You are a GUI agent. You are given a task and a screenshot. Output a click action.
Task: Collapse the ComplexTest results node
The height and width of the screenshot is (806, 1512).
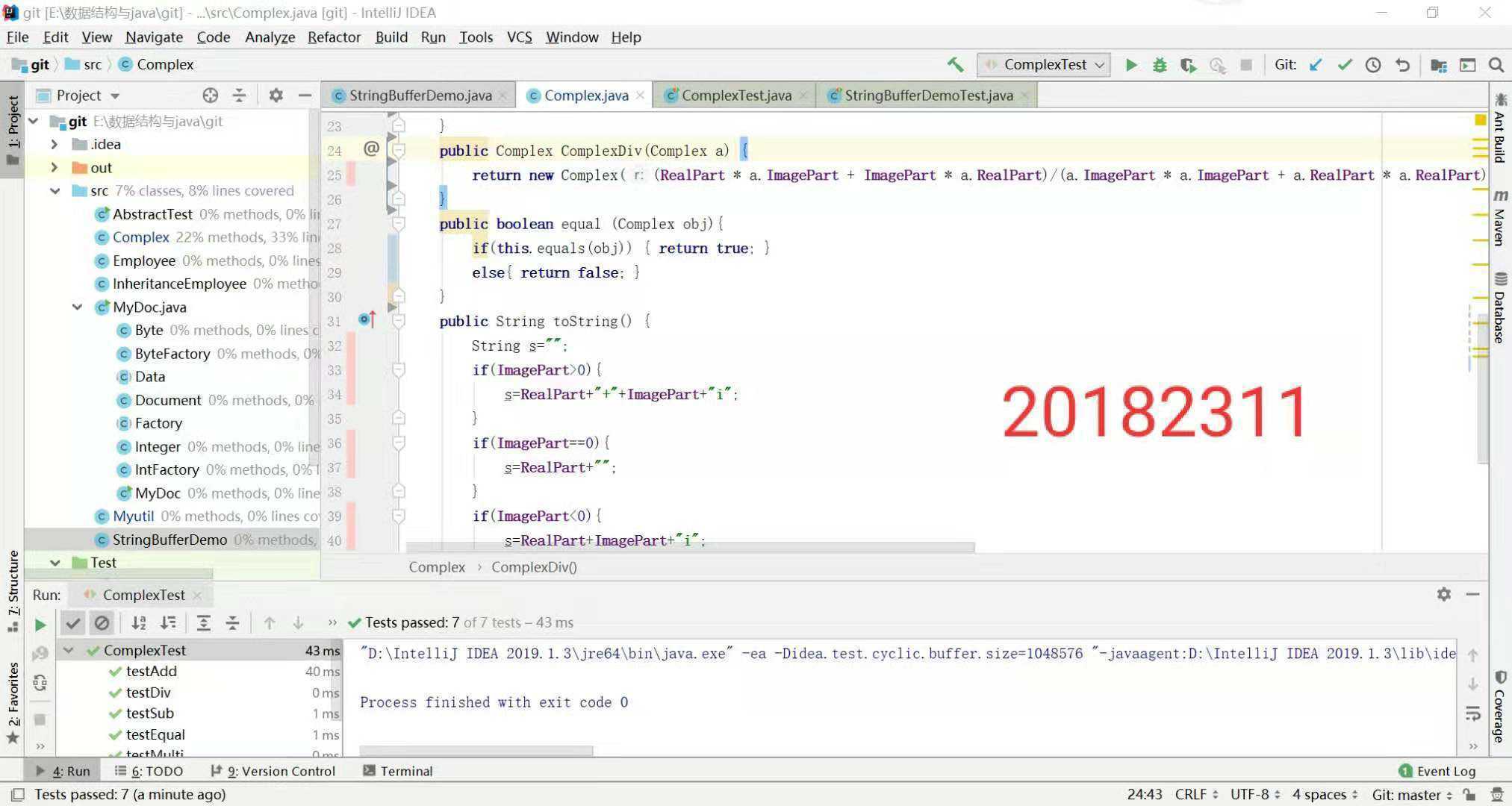pyautogui.click(x=69, y=650)
